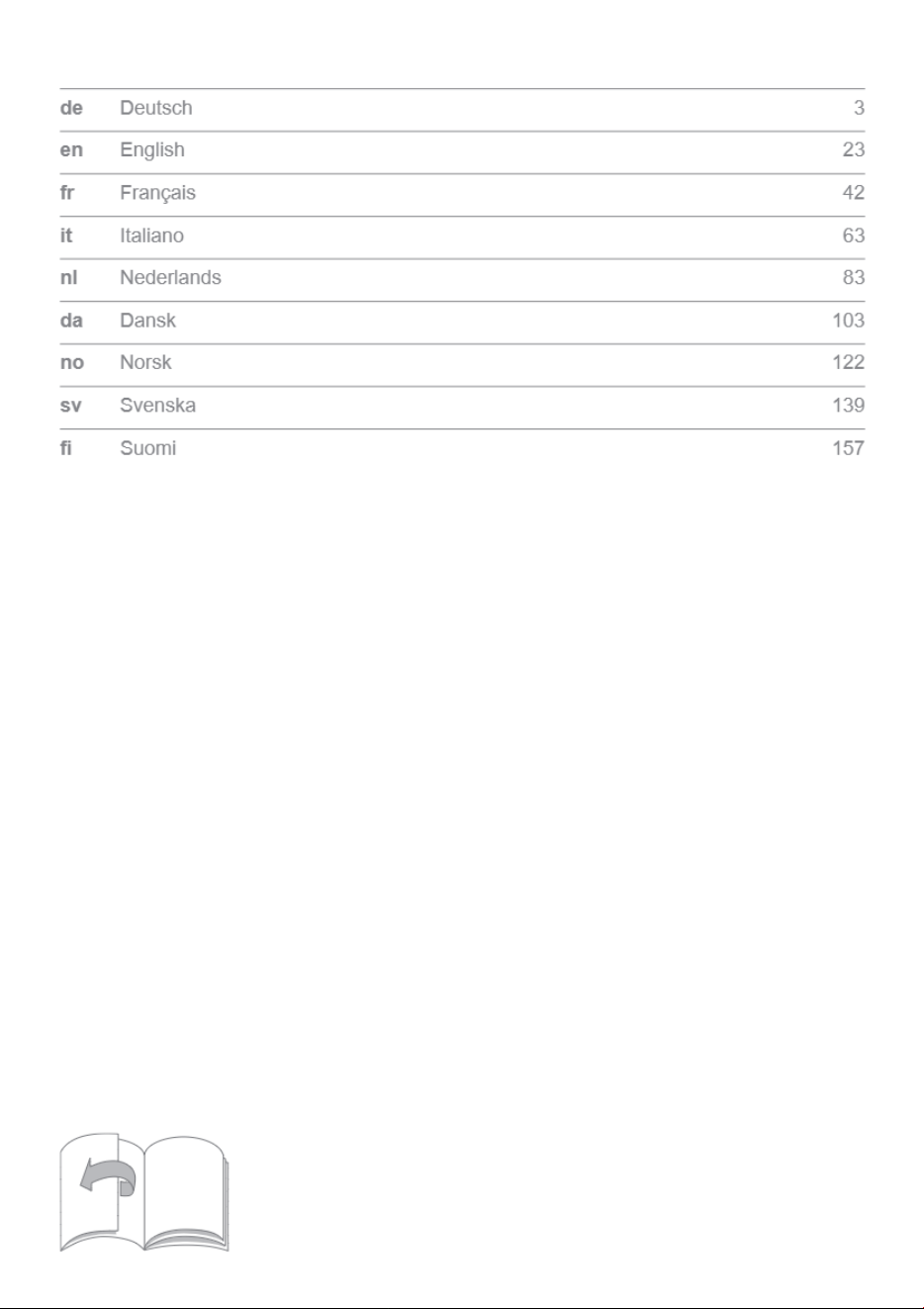Open the English section link
This screenshot has width=924, height=1309.
(x=152, y=150)
